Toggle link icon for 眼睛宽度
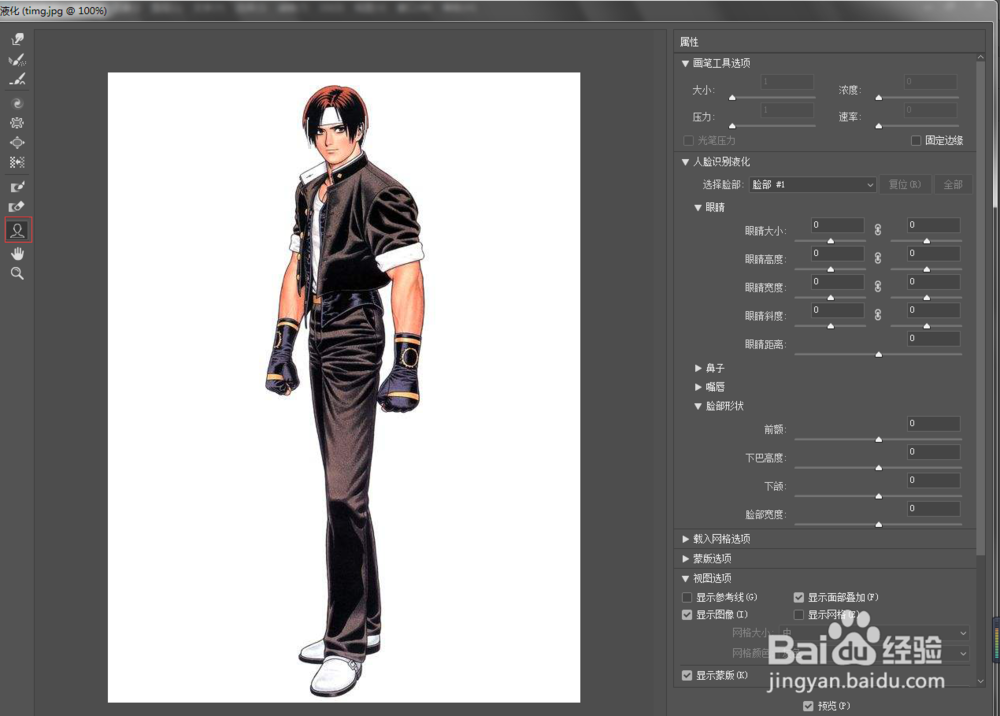Viewport: 1000px width, 716px height. click(878, 286)
